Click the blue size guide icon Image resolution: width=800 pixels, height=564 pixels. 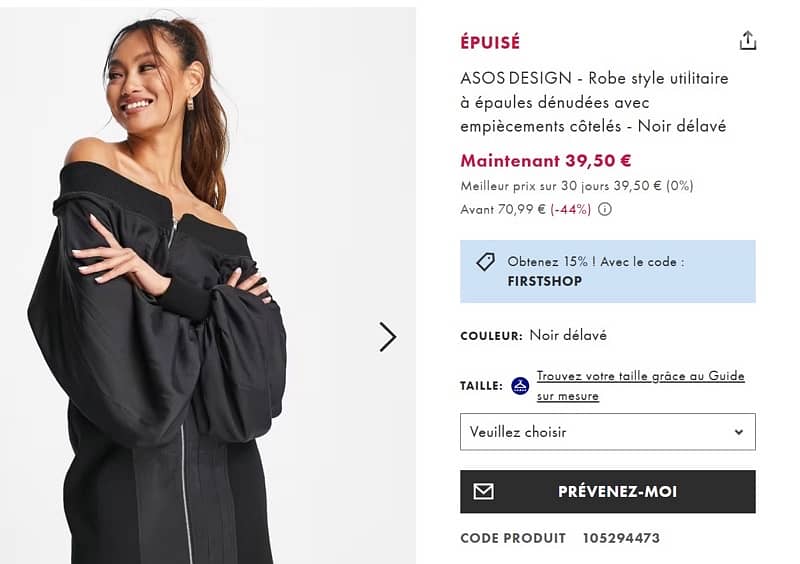(520, 386)
